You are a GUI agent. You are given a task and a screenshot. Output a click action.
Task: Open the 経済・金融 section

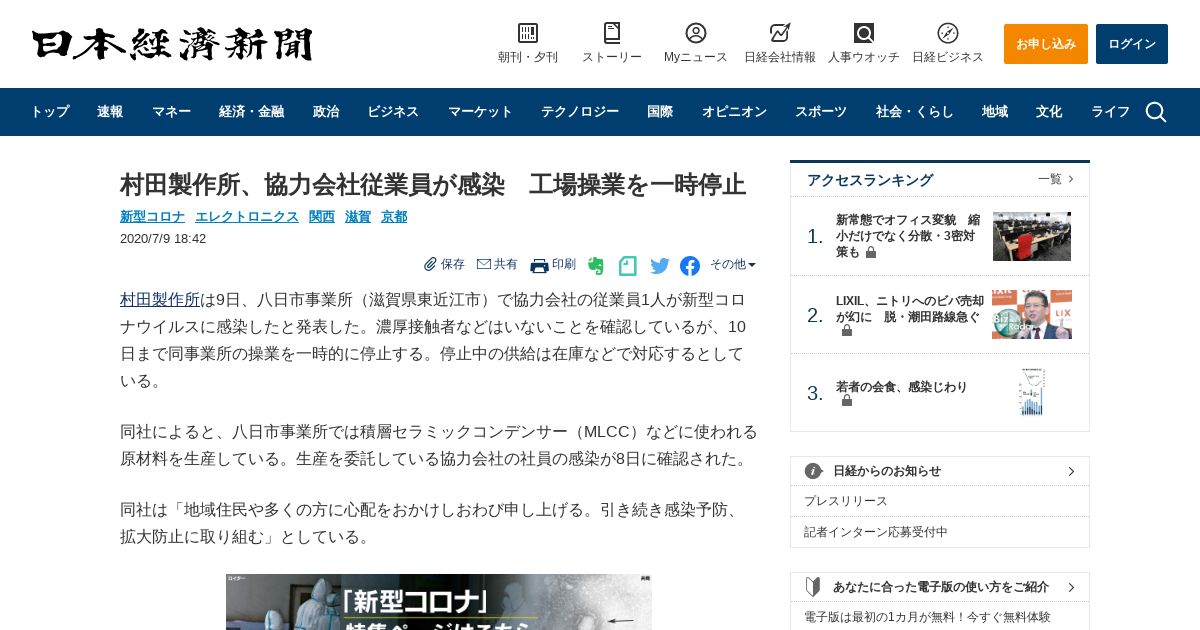pyautogui.click(x=251, y=112)
